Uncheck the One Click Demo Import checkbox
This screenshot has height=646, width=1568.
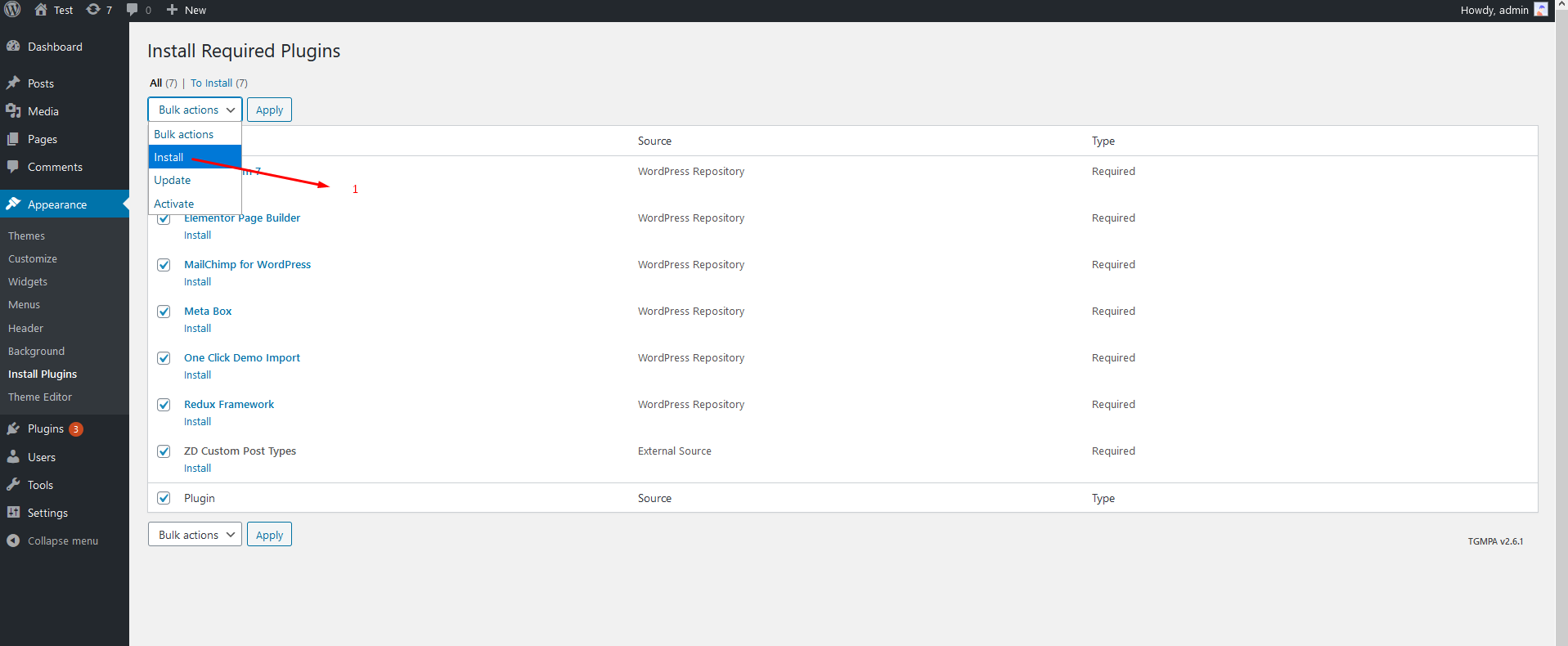[164, 358]
